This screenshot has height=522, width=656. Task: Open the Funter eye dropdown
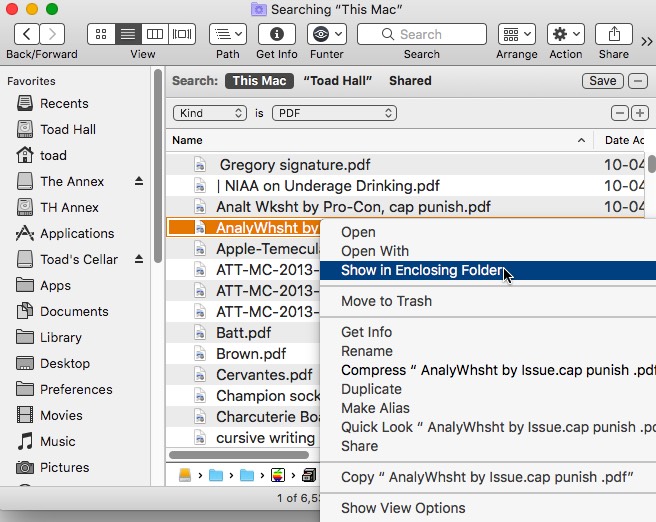[x=327, y=34]
